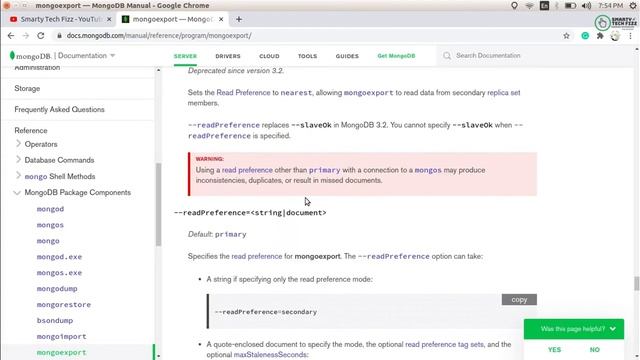Expand the Database Commands section
This screenshot has width=640, height=360.
pos(18,160)
